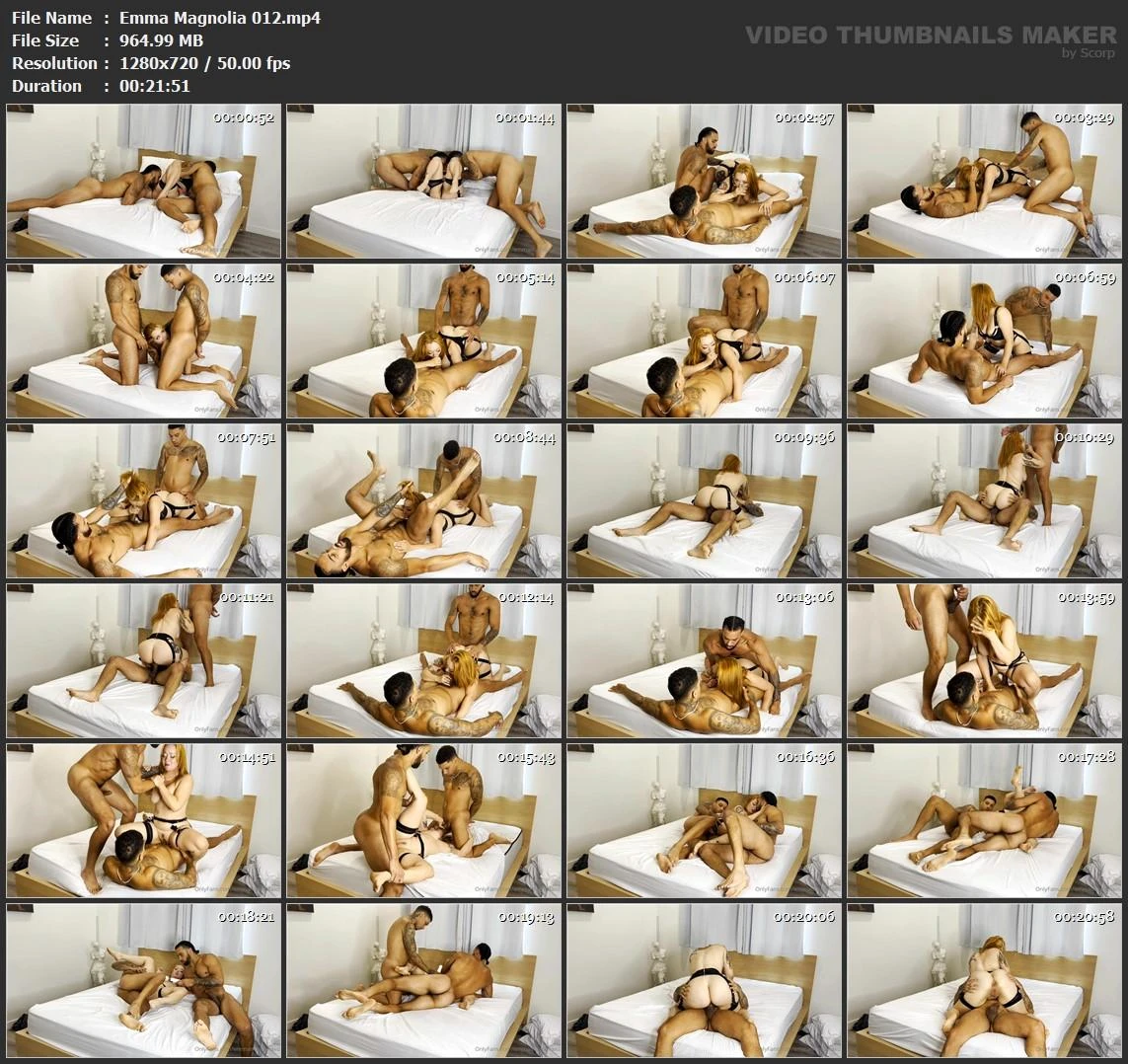Screen dimensions: 1128x1064
Task: Click the last thumbnail at 00:20:58
Action: [x=984, y=981]
